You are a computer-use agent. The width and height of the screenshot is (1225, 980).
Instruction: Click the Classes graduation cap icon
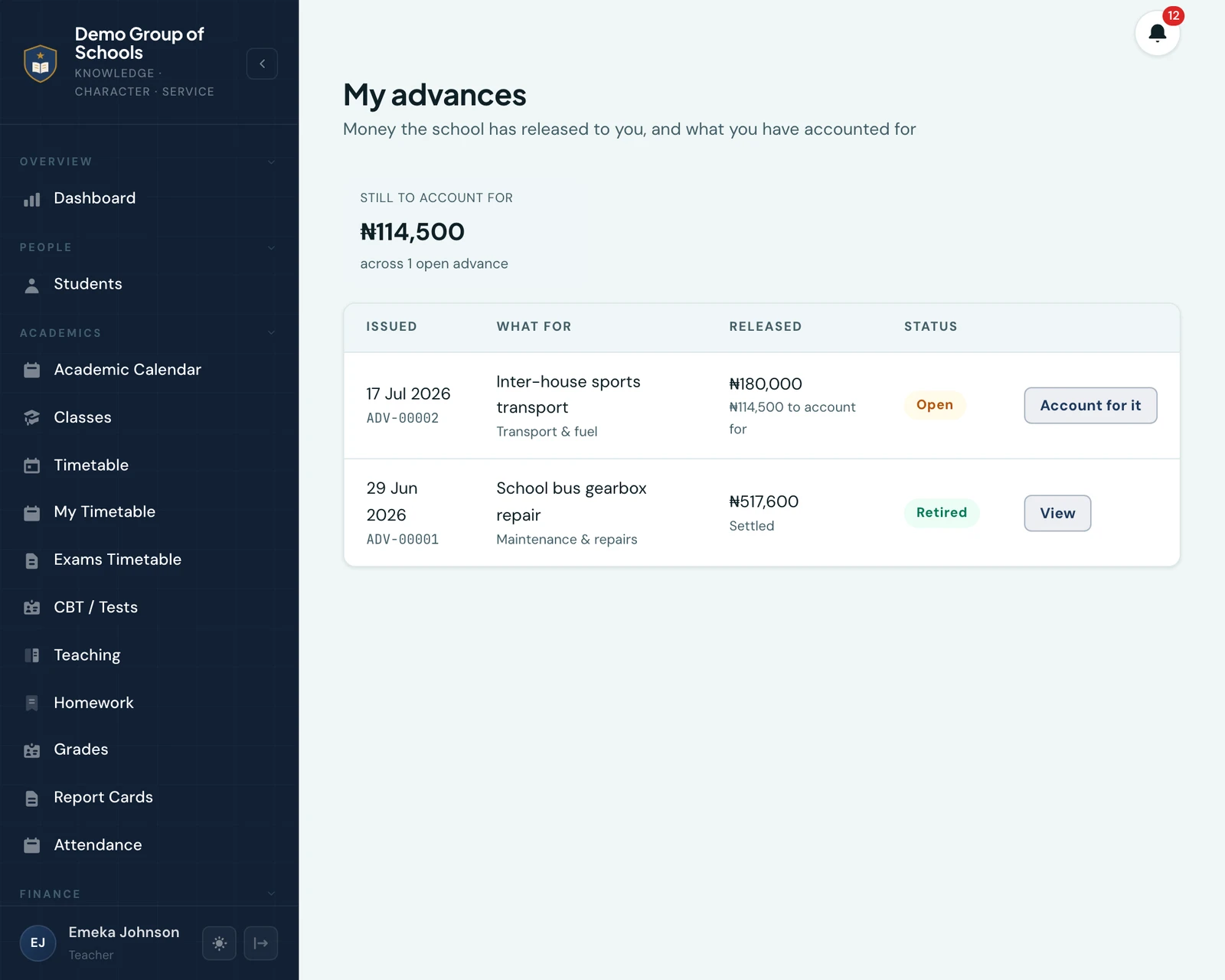tap(31, 418)
